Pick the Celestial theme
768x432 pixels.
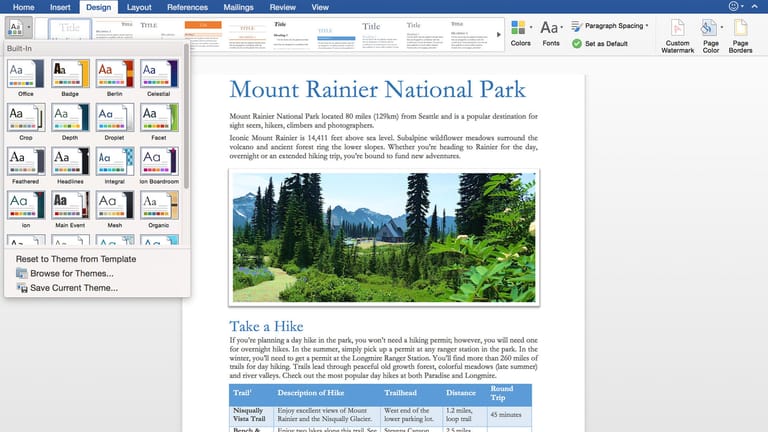click(x=159, y=77)
